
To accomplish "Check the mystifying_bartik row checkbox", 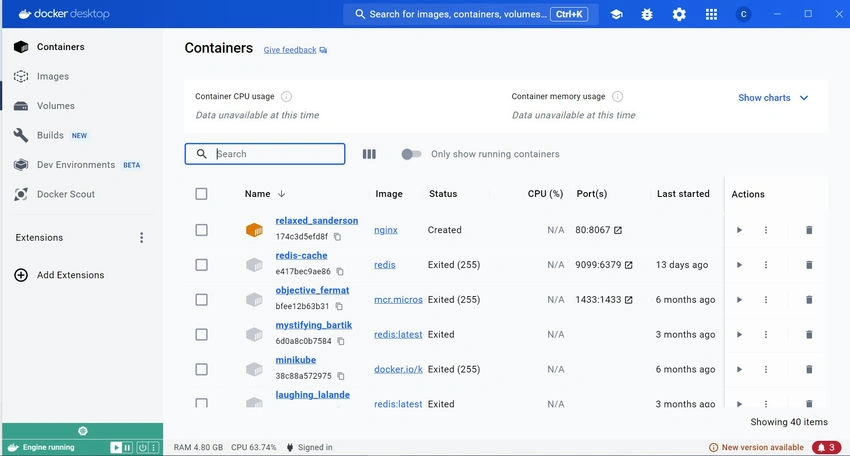I will [201, 335].
